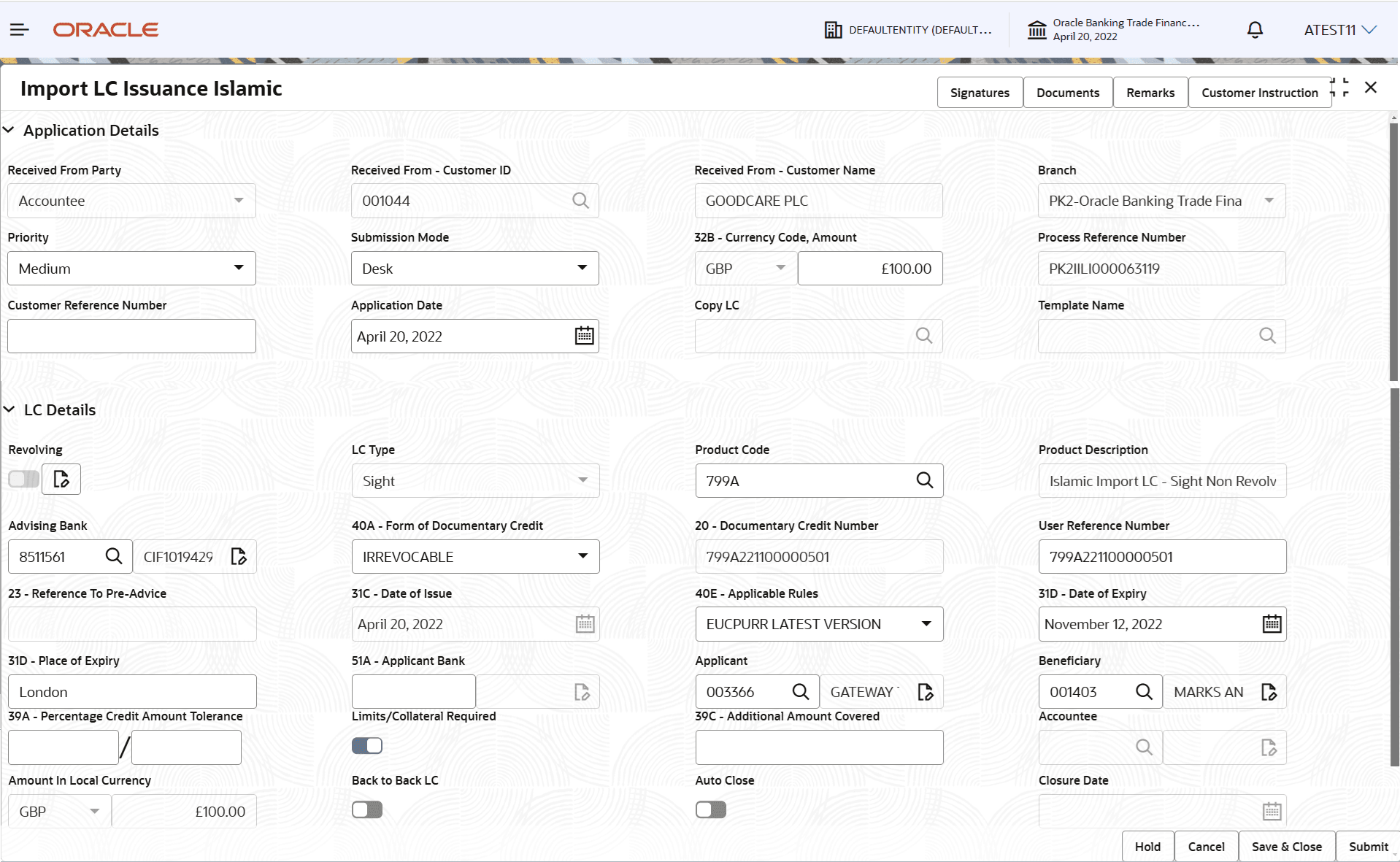Viewport: 1400px width, 862px height.
Task: Click DEFAULTENTITY entity label
Action: (920, 30)
